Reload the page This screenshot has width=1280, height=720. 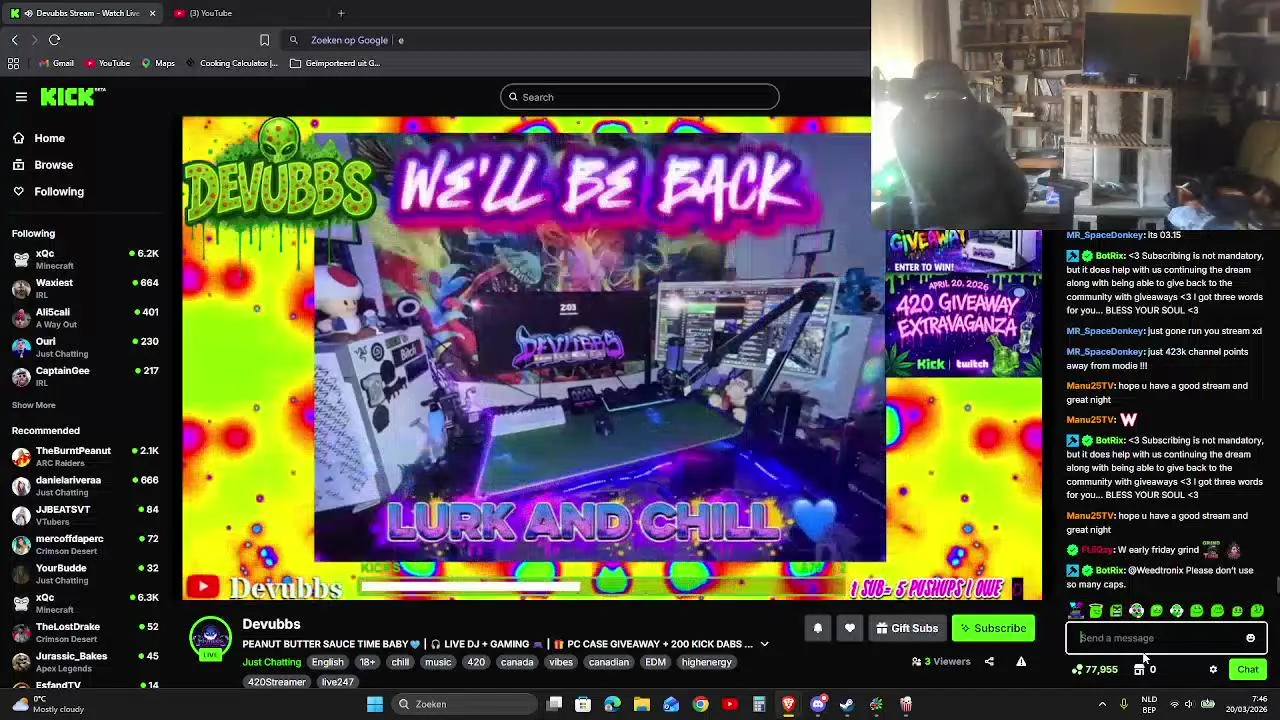(x=55, y=40)
